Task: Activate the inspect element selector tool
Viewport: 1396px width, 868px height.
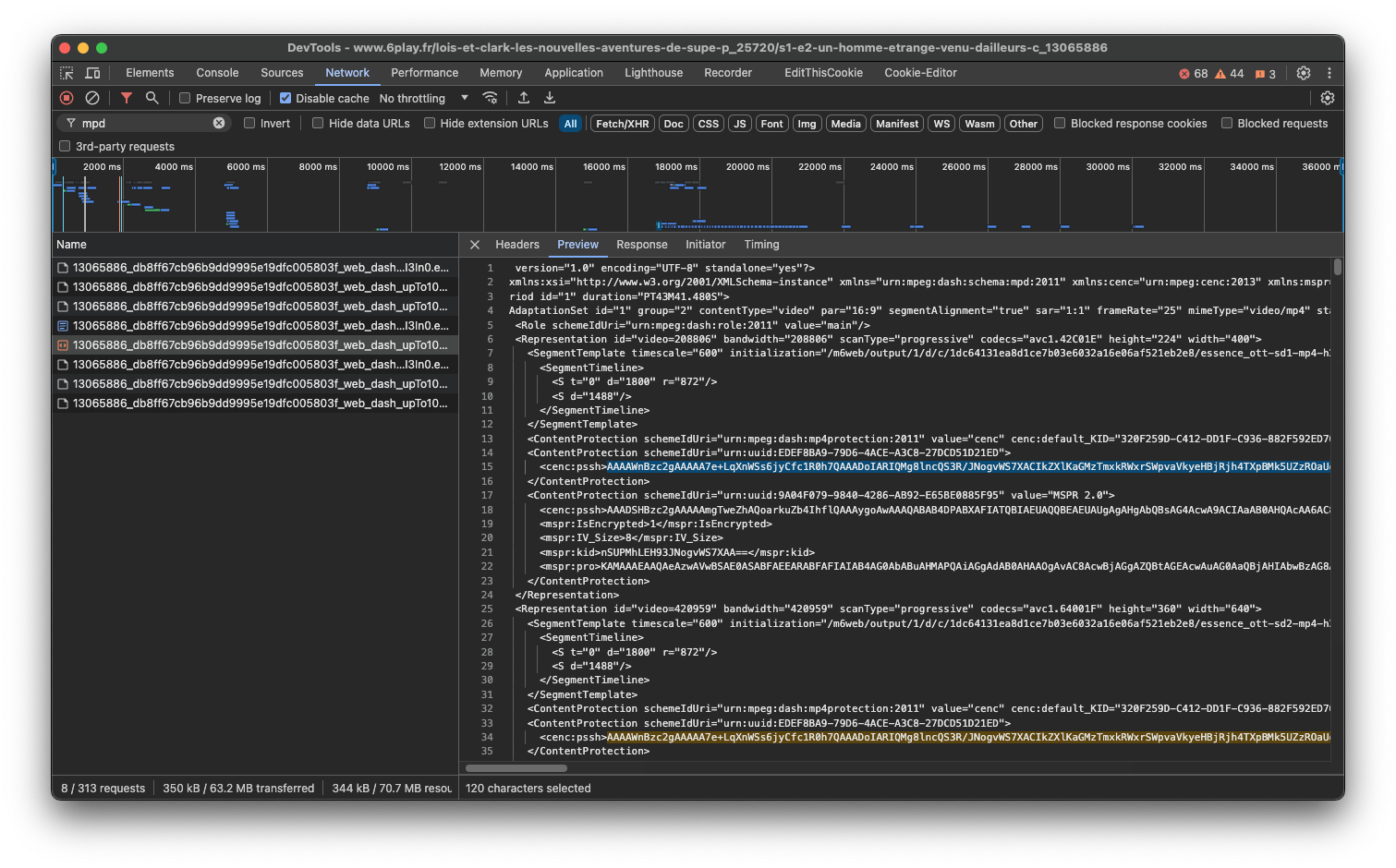Action: 67,73
